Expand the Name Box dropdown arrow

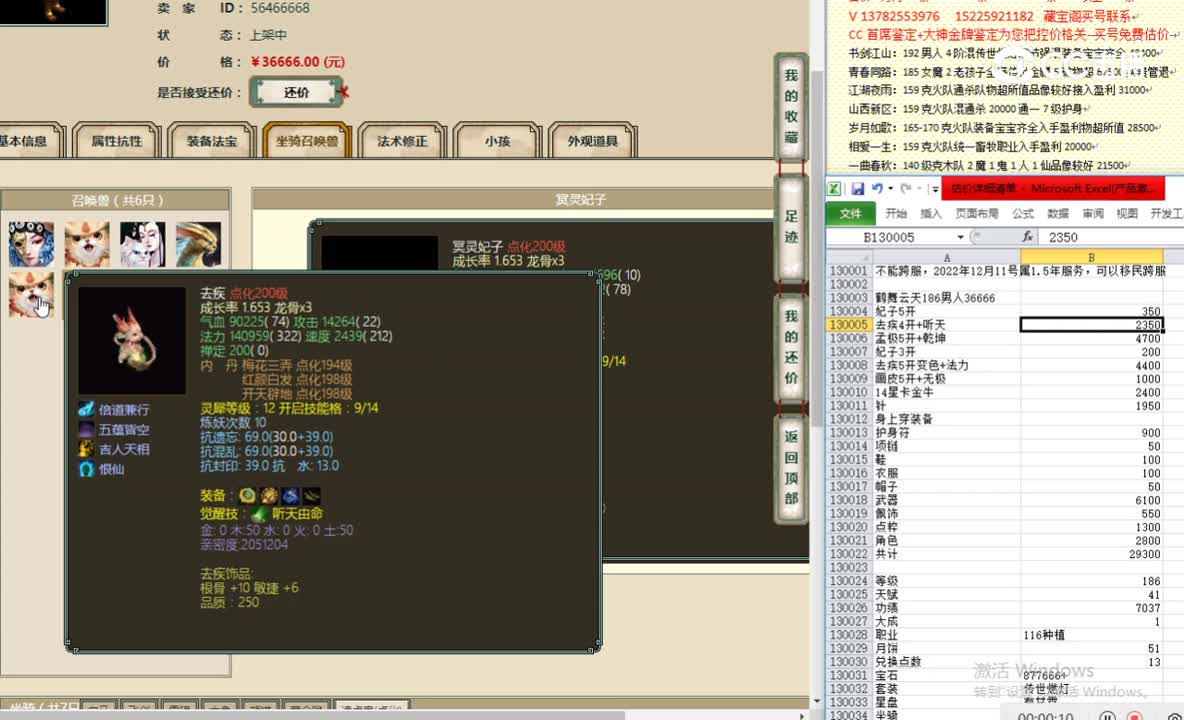(960, 237)
